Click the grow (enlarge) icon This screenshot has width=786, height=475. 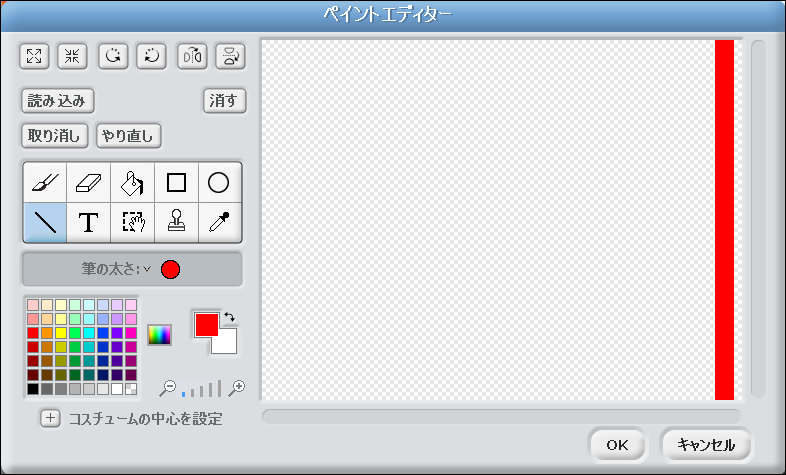pos(34,56)
